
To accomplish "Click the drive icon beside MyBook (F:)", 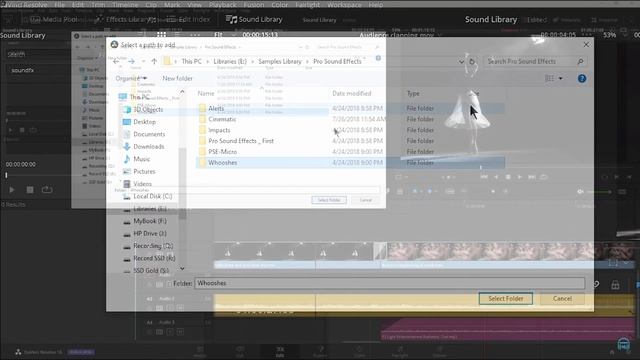I will pyautogui.click(x=127, y=222).
